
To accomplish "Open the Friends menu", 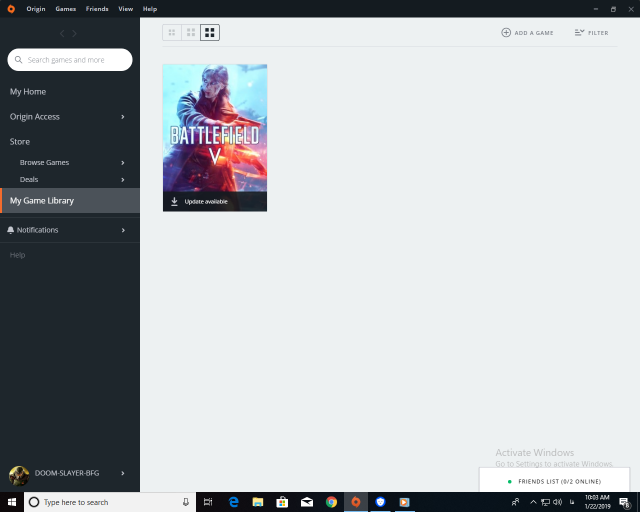I will 97,8.
